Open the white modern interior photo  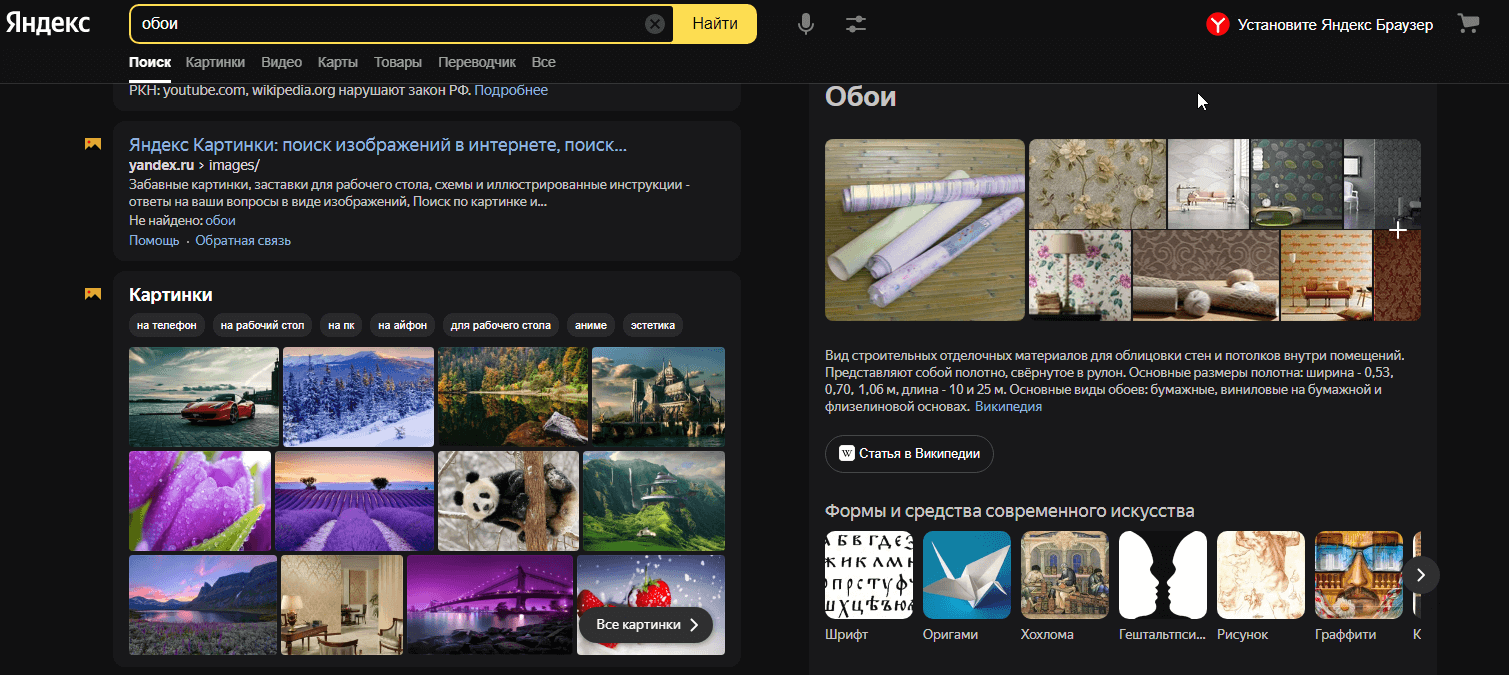point(1208,183)
